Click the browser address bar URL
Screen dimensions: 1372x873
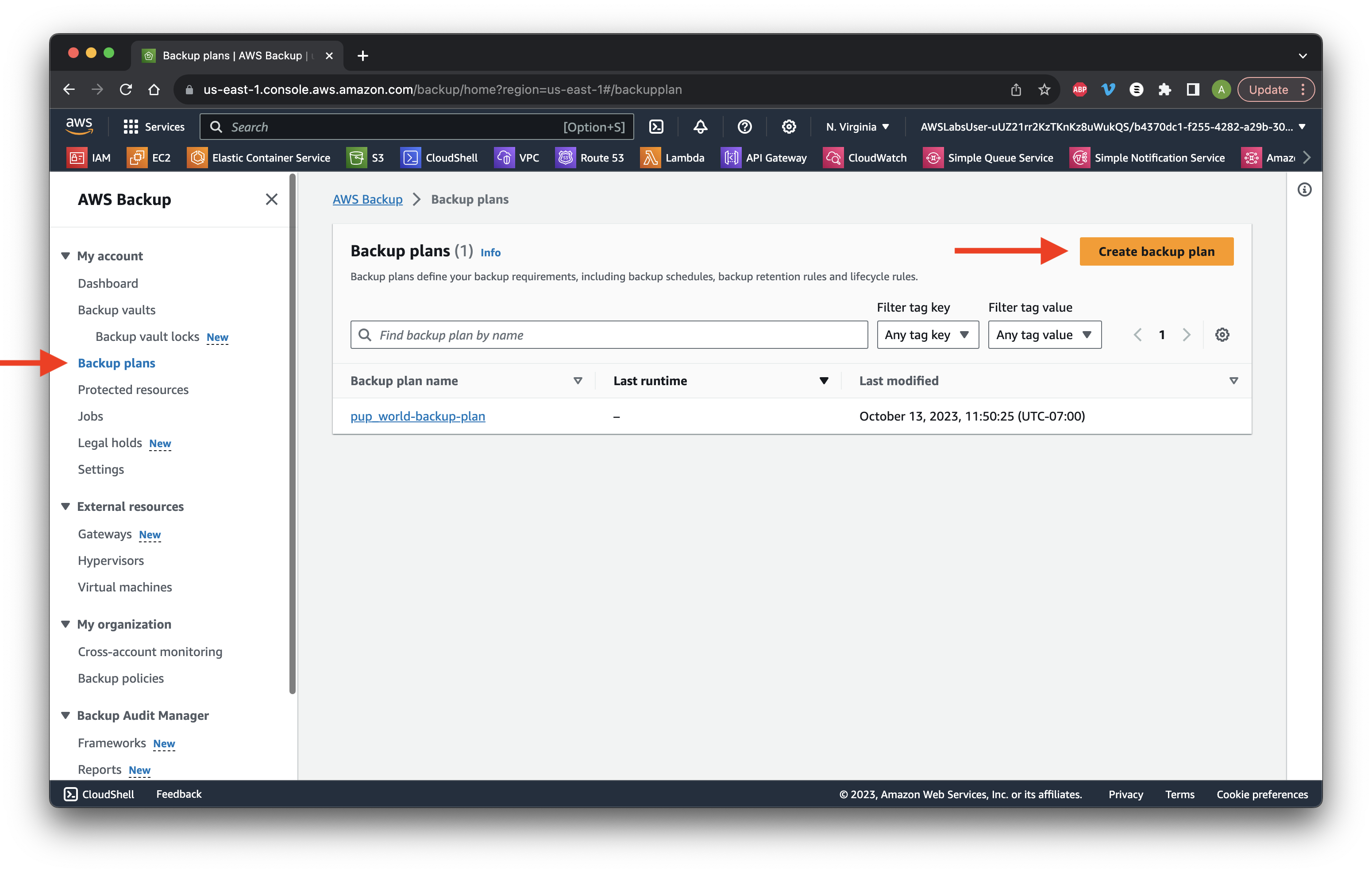442,89
